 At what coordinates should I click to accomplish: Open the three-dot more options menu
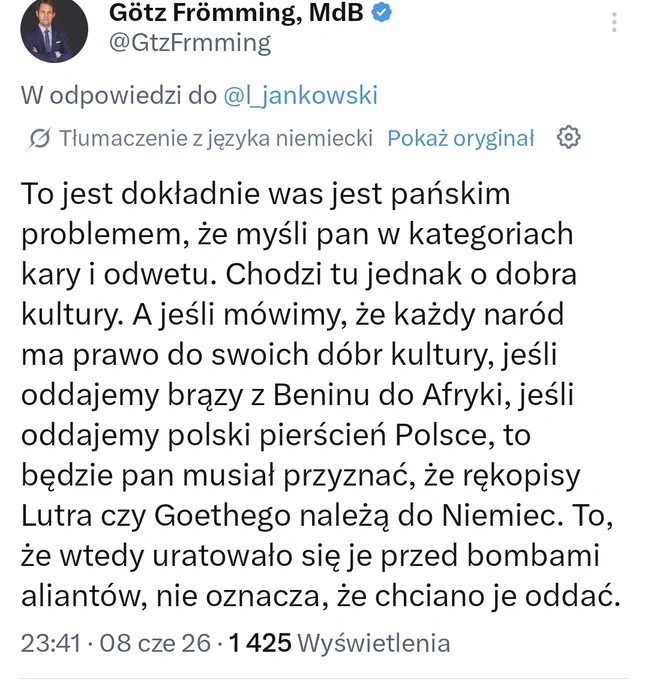[614, 22]
